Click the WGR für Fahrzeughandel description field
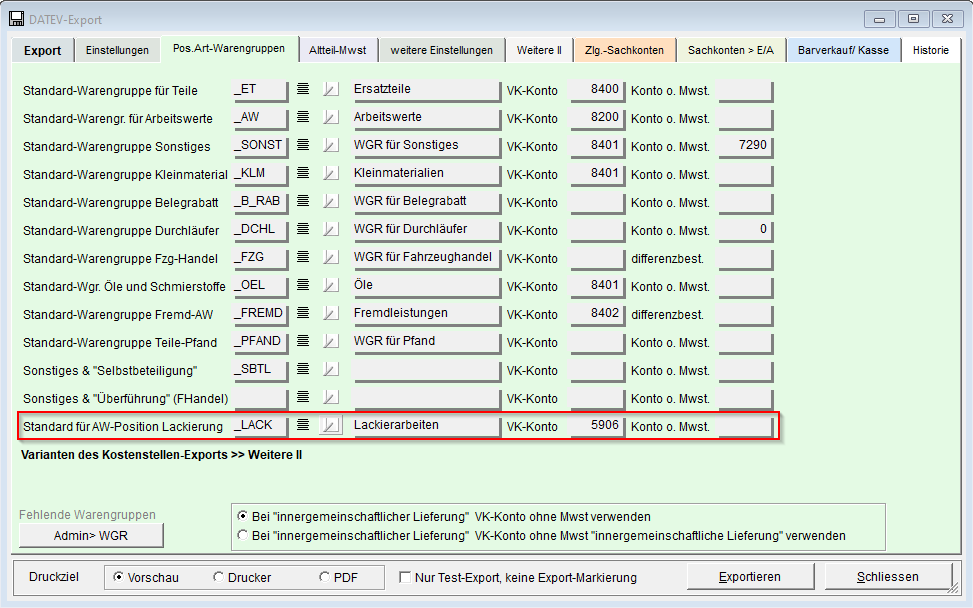 click(x=426, y=258)
